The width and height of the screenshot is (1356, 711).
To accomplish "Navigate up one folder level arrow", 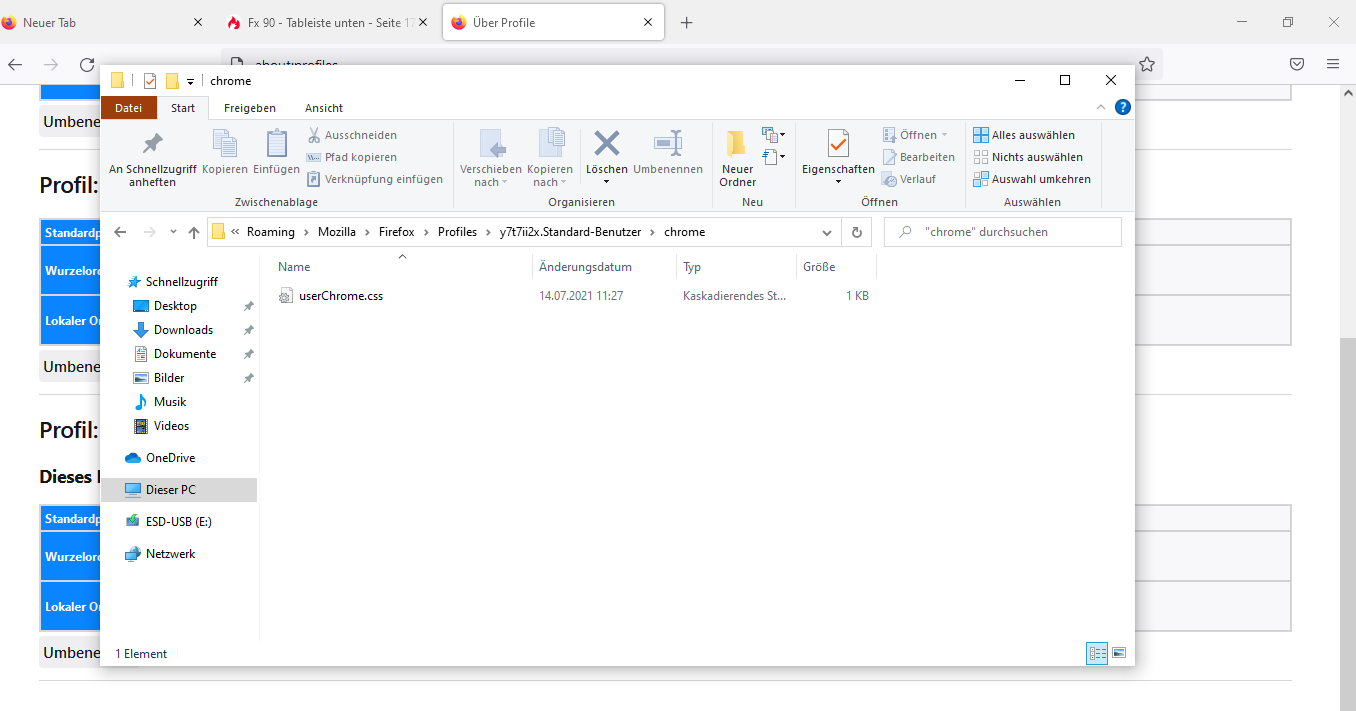I will click(x=194, y=232).
